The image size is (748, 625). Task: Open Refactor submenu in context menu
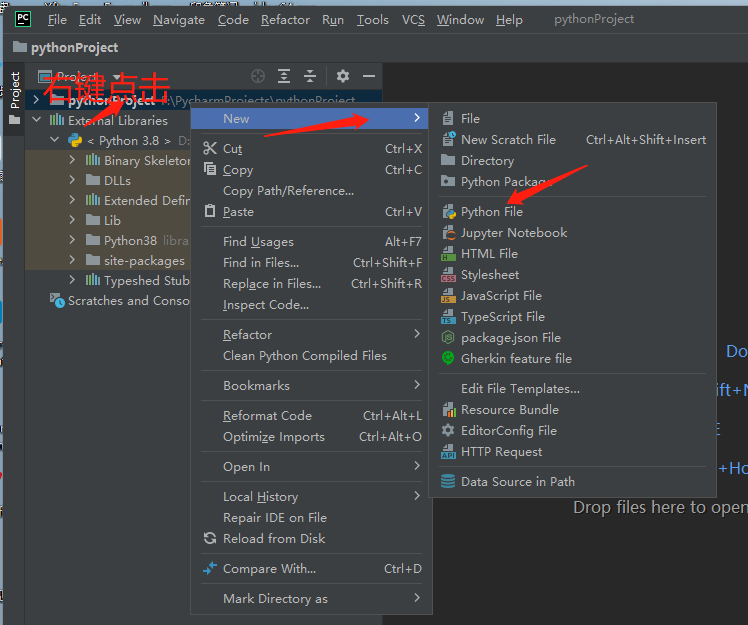coord(312,334)
